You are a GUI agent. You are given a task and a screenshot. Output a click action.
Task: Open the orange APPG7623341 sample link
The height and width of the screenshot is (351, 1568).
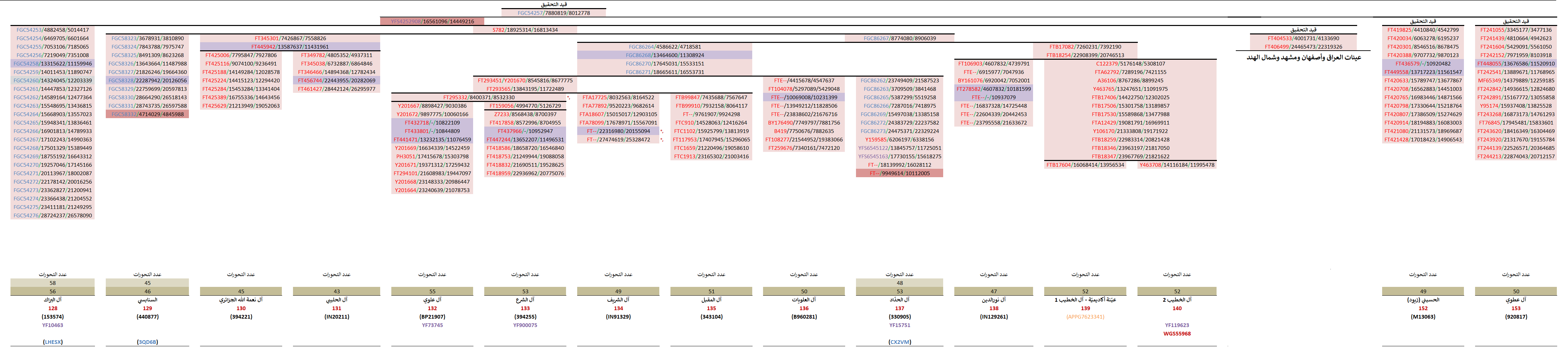tap(1085, 317)
